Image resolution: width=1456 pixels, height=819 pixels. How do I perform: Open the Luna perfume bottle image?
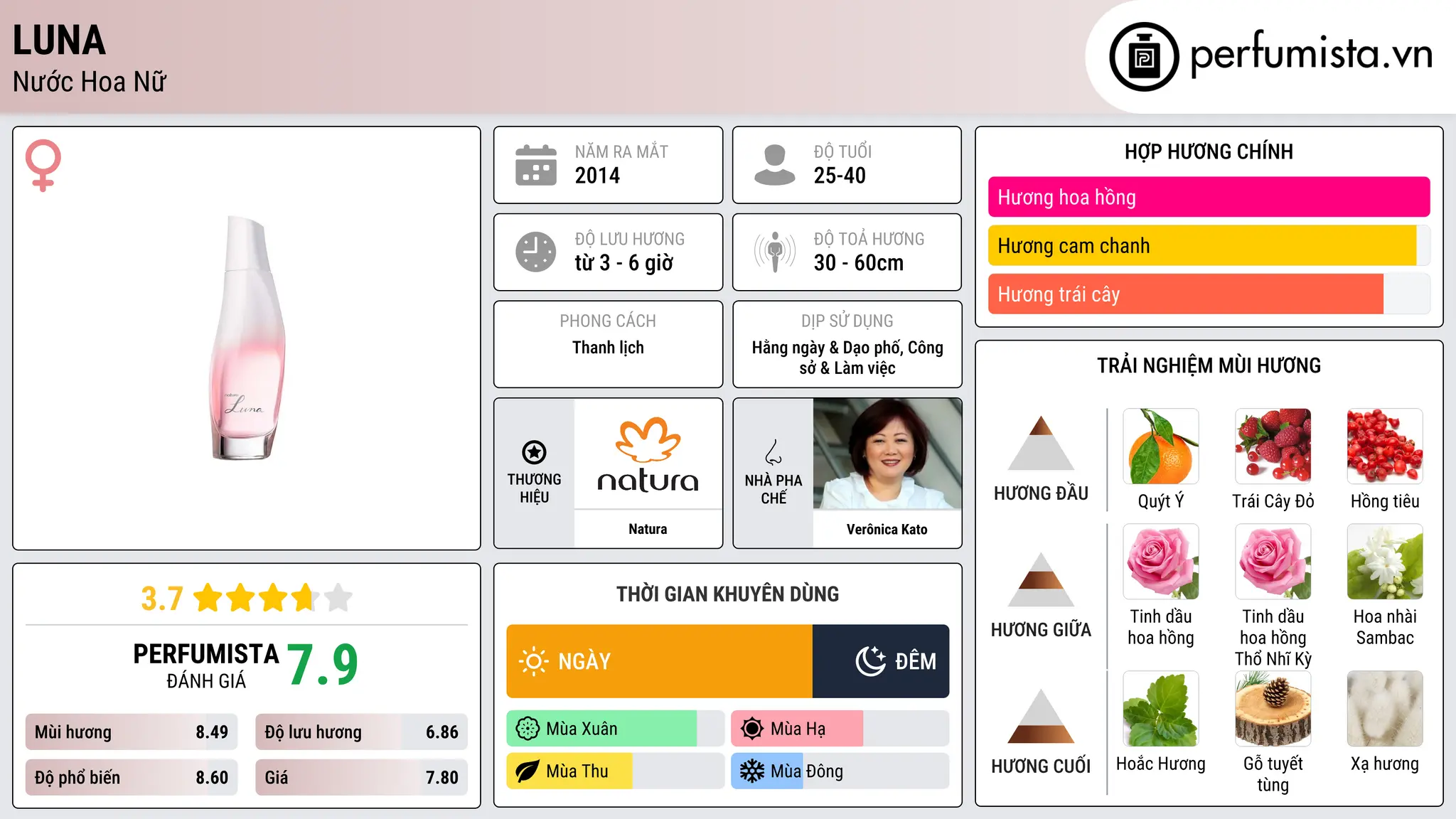pos(246,338)
